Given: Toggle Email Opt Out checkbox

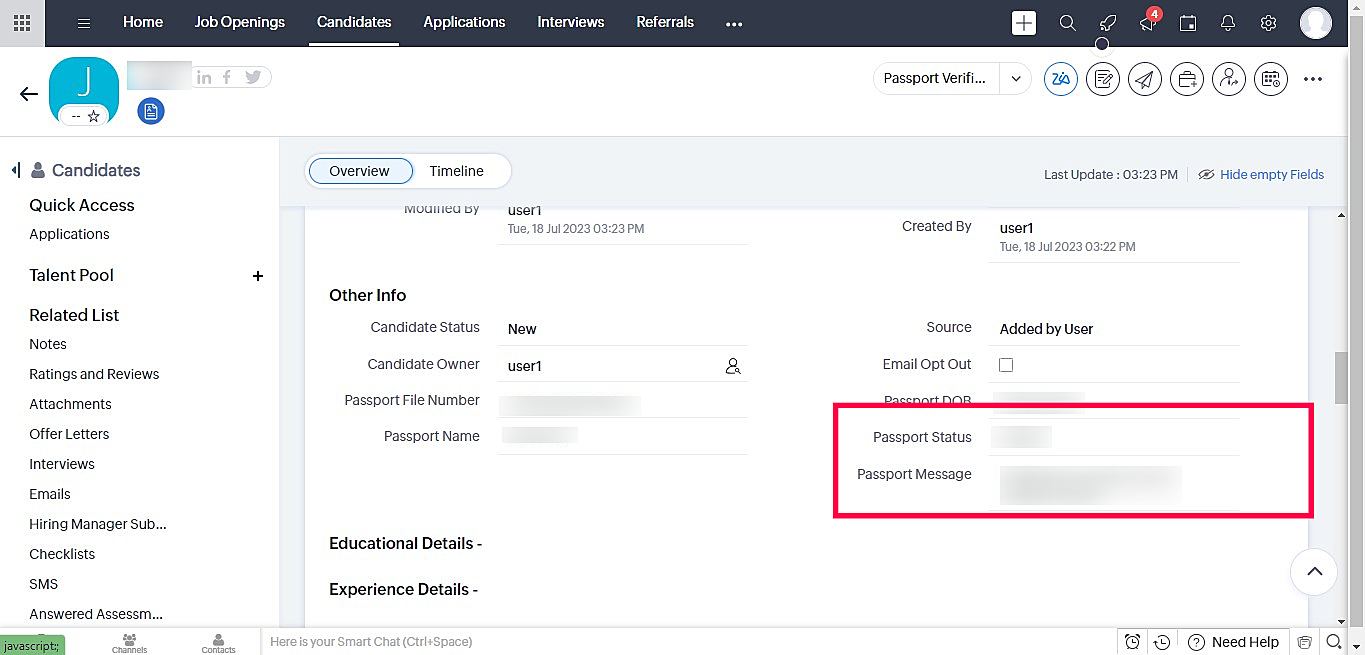Looking at the screenshot, I should (1006, 365).
